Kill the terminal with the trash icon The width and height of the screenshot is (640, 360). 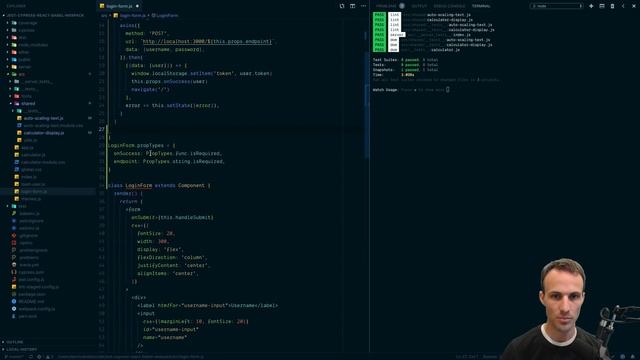click(612, 6)
